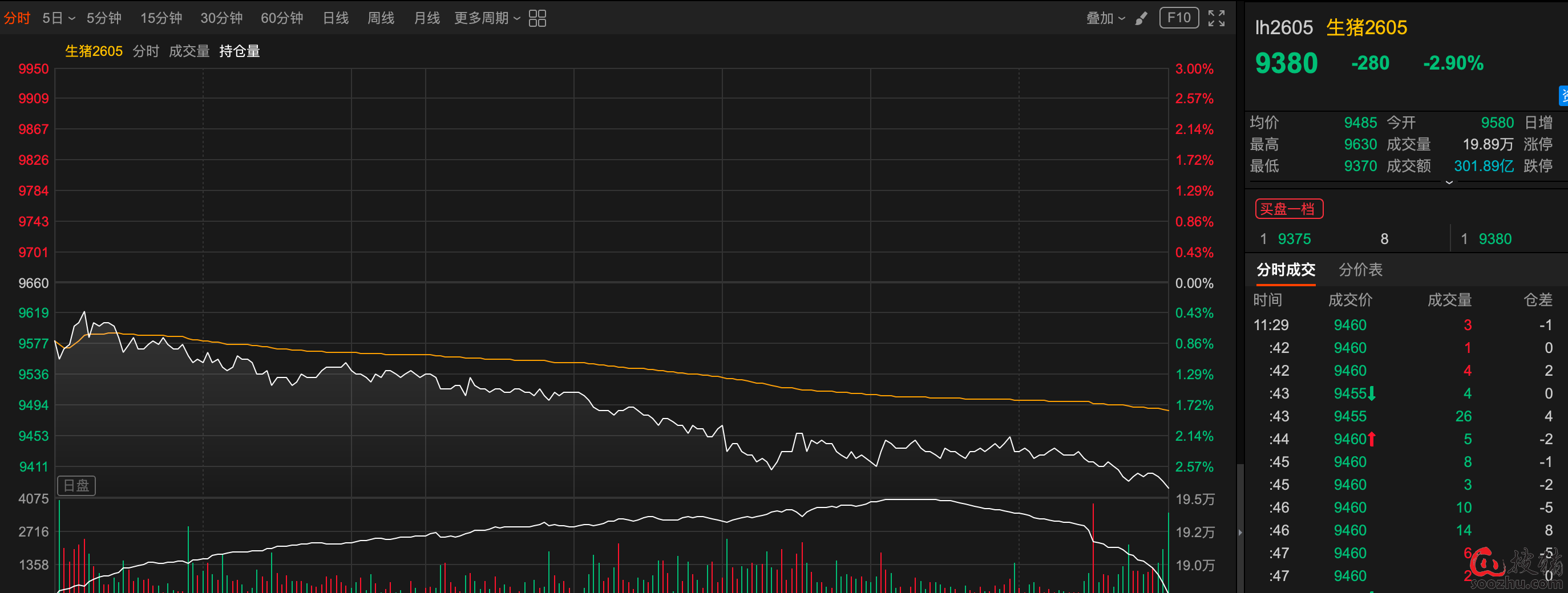The image size is (1568, 593).
Task: Select the drawing brush tool icon
Action: click(1141, 18)
